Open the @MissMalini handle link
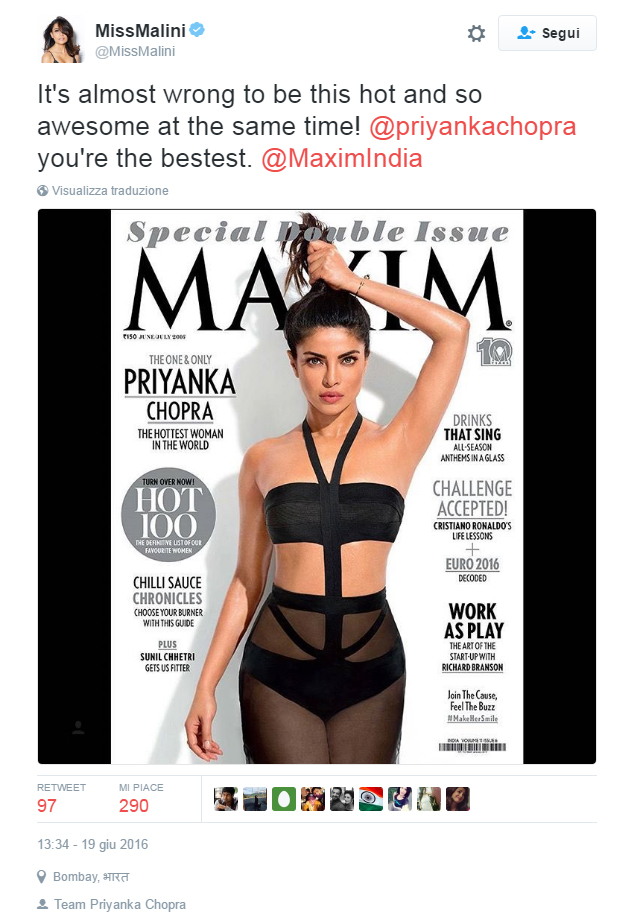The image size is (630, 920). [x=135, y=52]
